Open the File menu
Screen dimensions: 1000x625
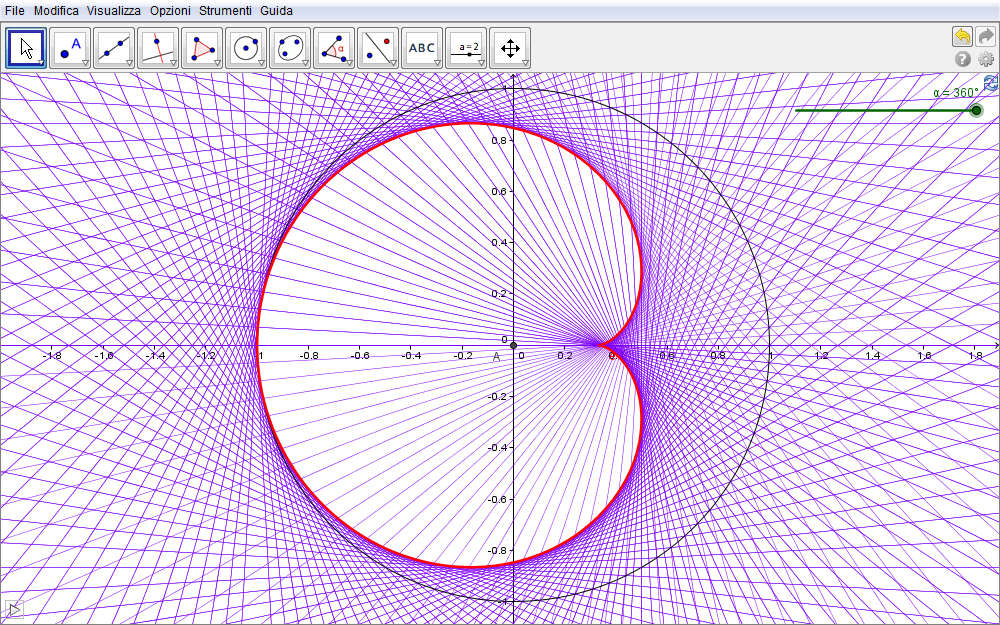(x=15, y=11)
